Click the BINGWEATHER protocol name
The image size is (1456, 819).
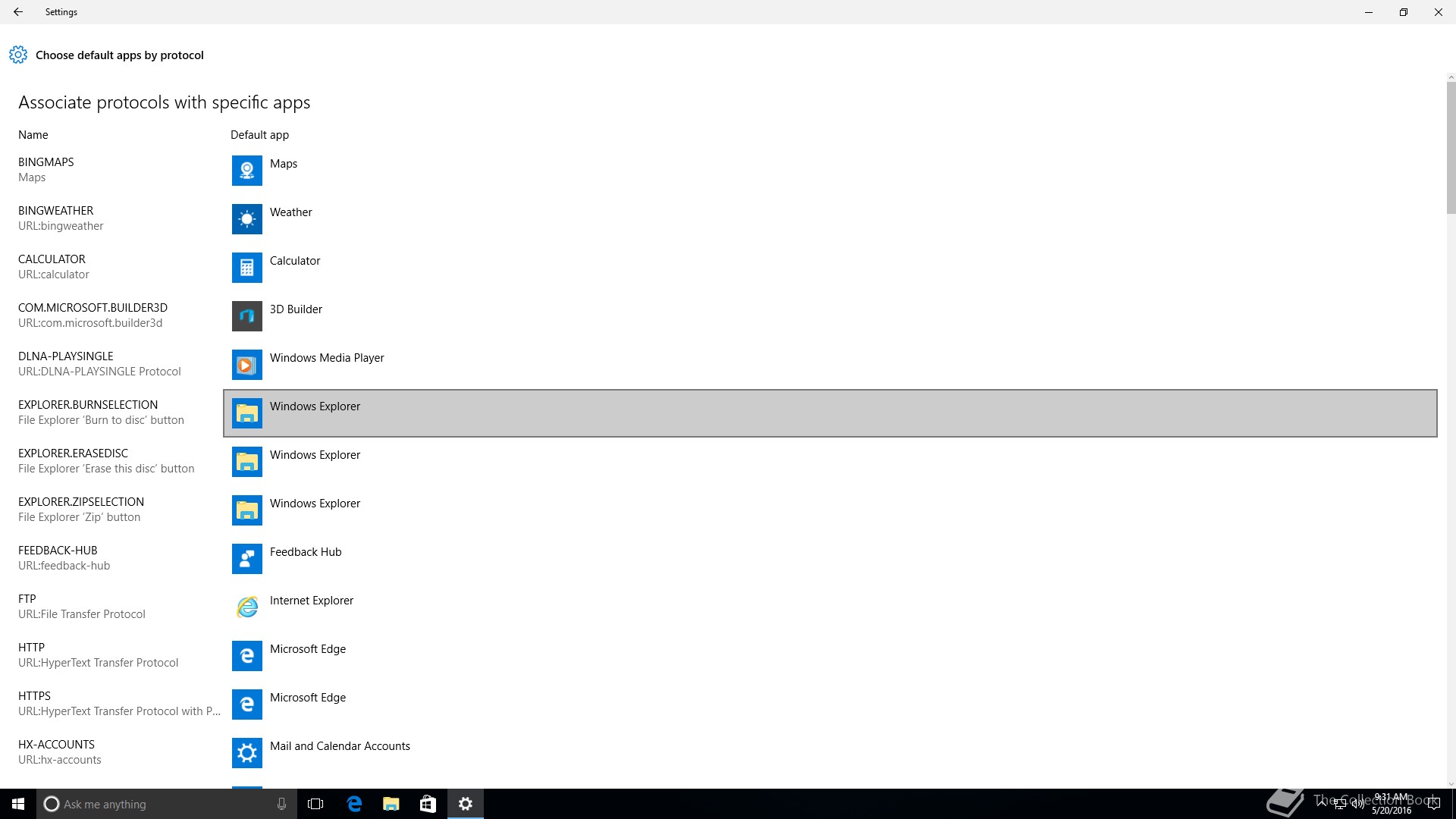point(56,211)
